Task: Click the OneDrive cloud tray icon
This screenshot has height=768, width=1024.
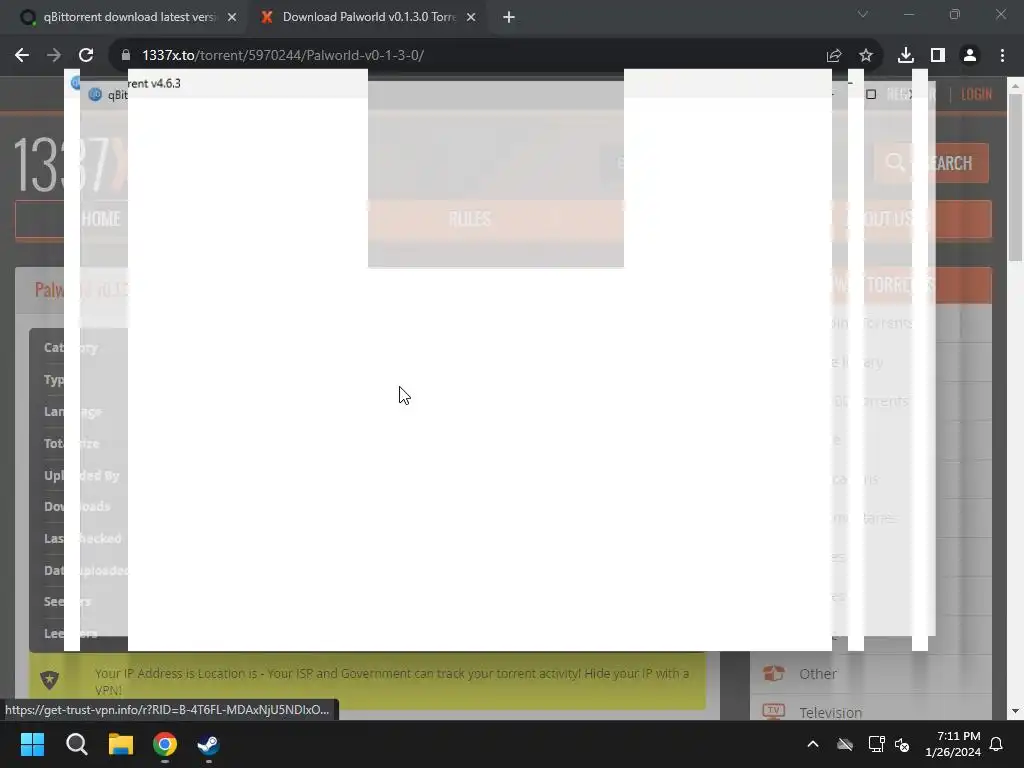Action: [x=845, y=744]
